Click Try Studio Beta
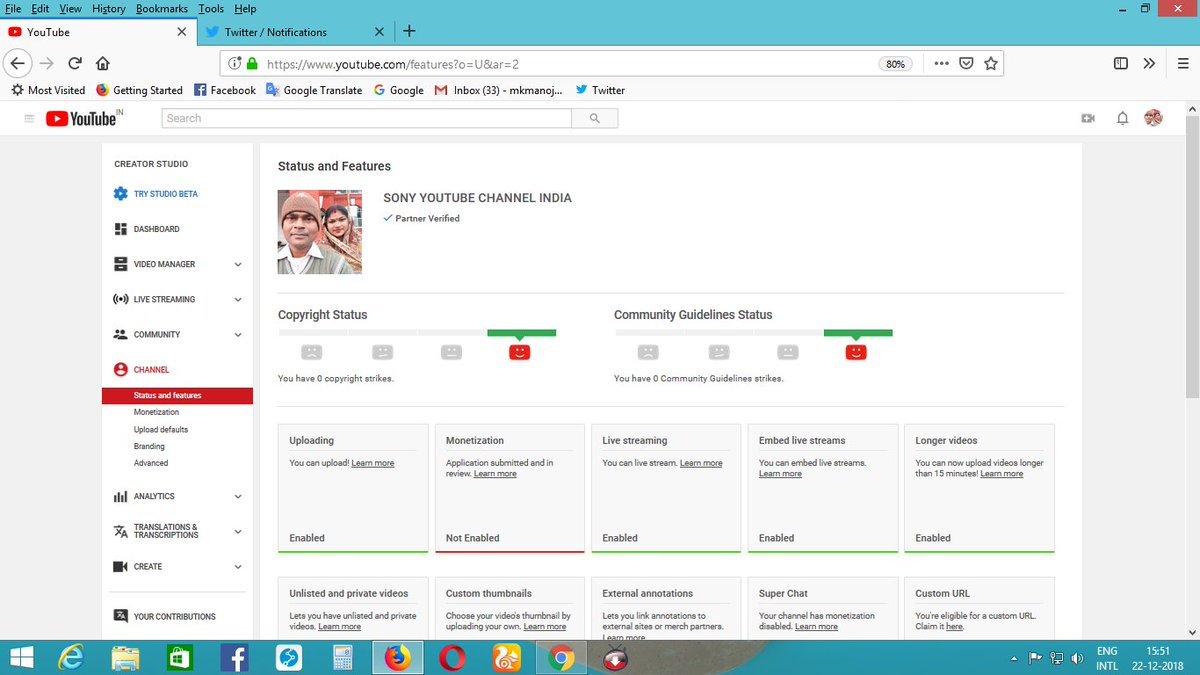The width and height of the screenshot is (1200, 675). 155,194
